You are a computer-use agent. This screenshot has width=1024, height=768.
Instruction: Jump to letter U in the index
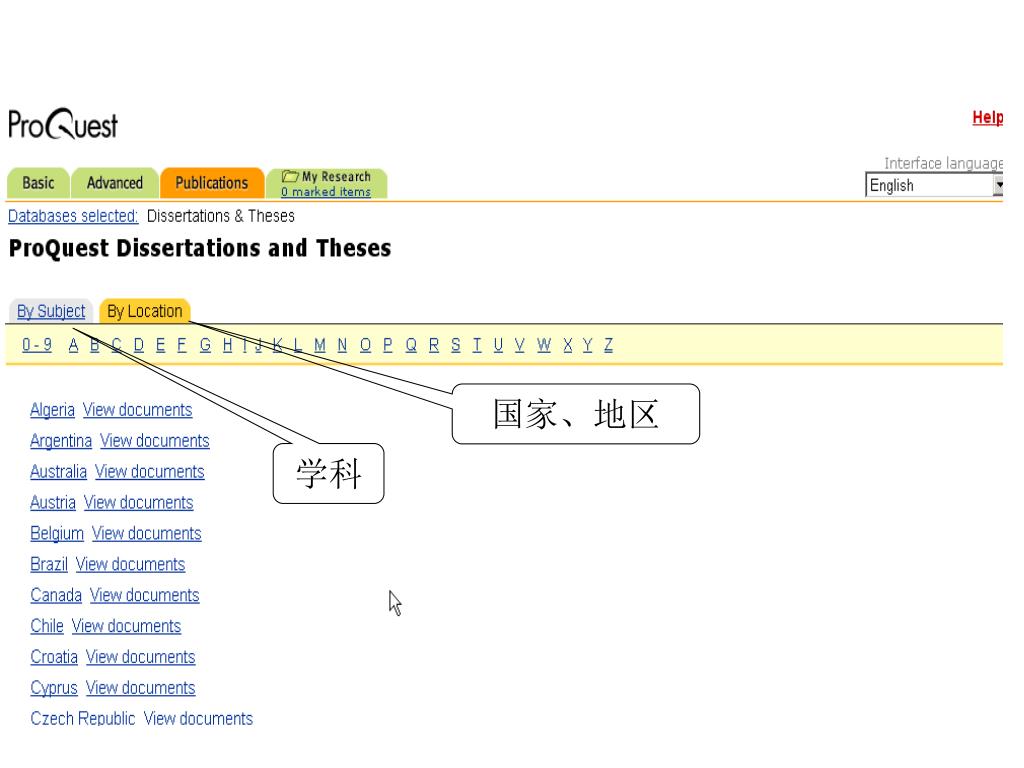tap(498, 345)
